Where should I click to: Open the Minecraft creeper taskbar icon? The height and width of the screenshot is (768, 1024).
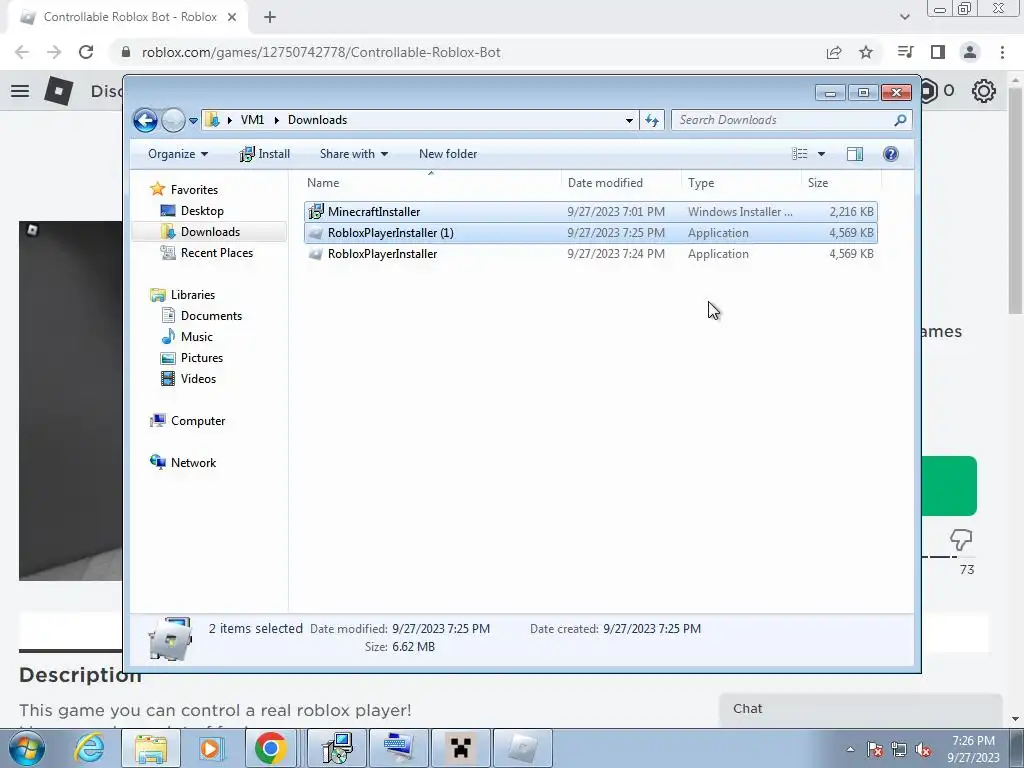[460, 748]
